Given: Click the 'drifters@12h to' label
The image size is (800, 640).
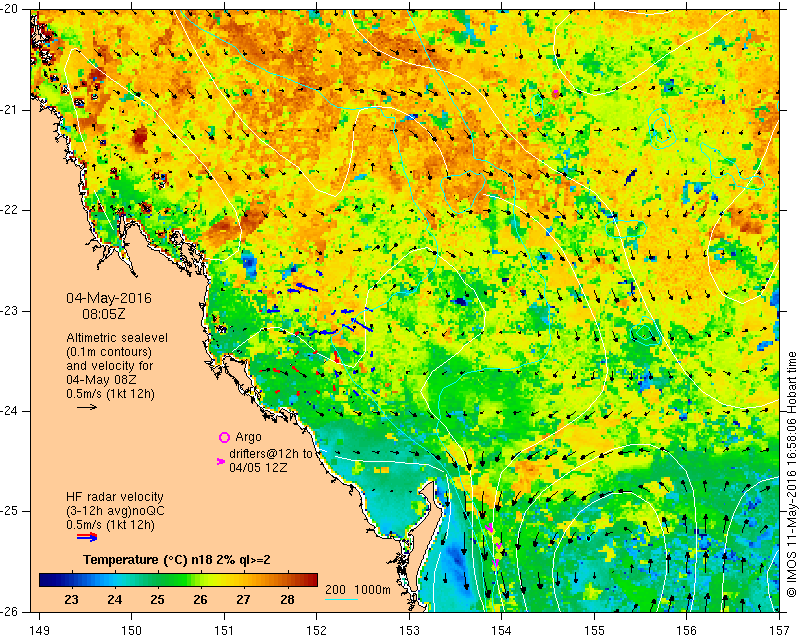Looking at the screenshot, I should (270, 454).
